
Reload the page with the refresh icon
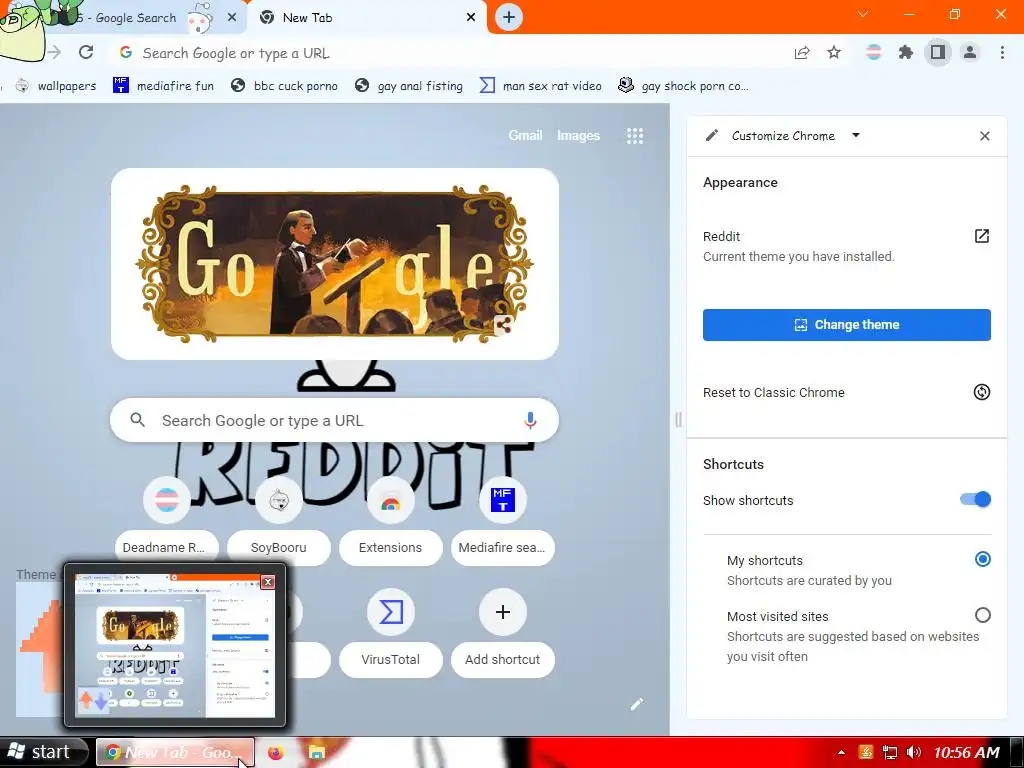[x=86, y=52]
